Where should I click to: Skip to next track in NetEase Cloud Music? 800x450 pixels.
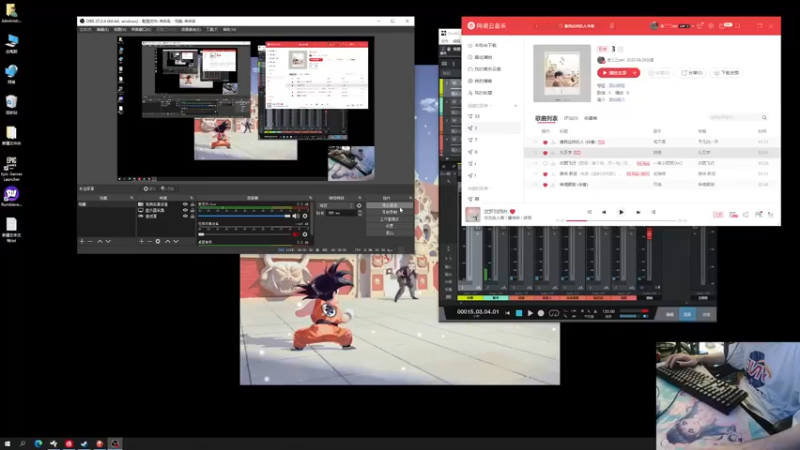[638, 212]
